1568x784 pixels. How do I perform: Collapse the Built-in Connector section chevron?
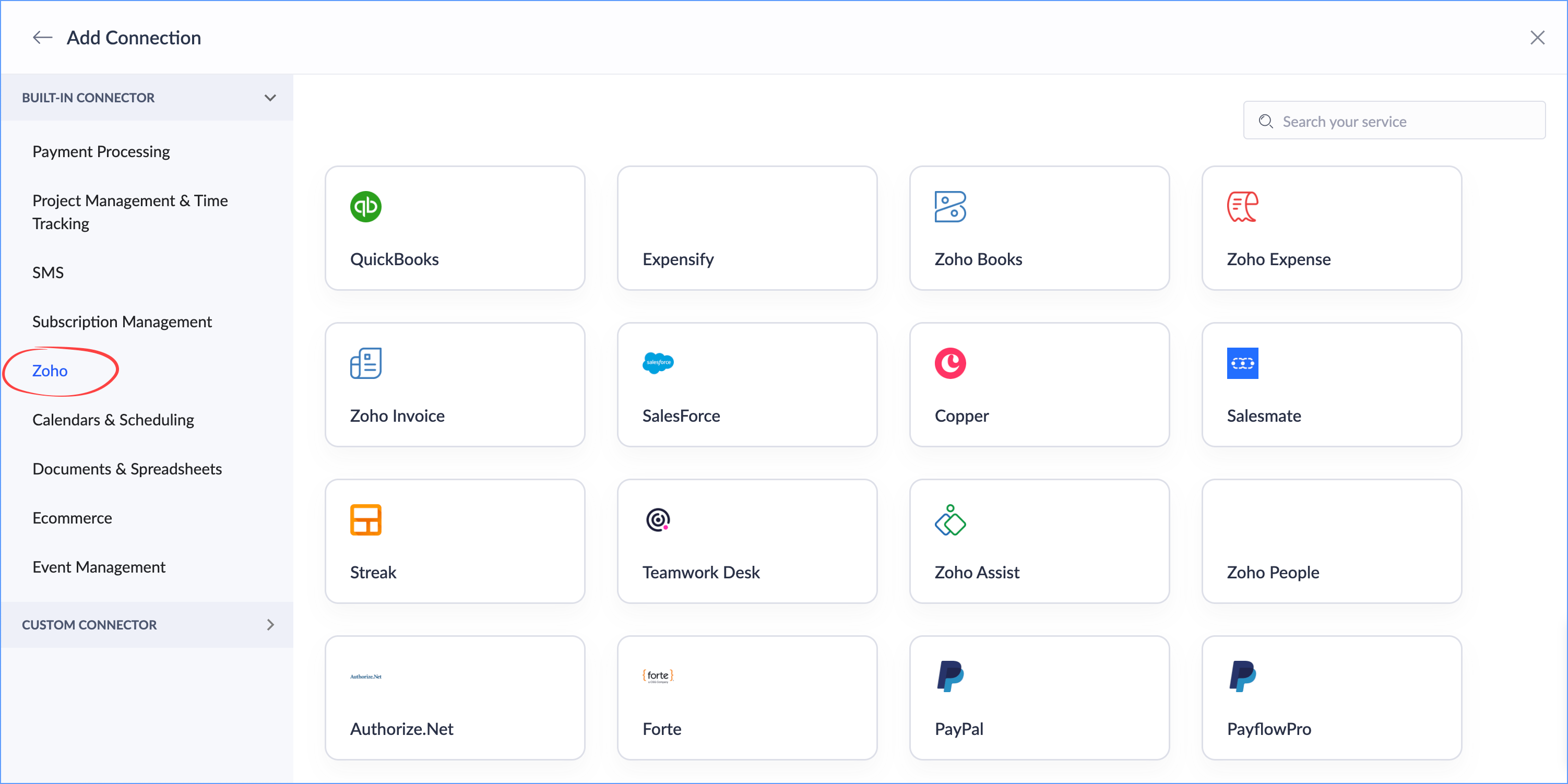(x=270, y=98)
